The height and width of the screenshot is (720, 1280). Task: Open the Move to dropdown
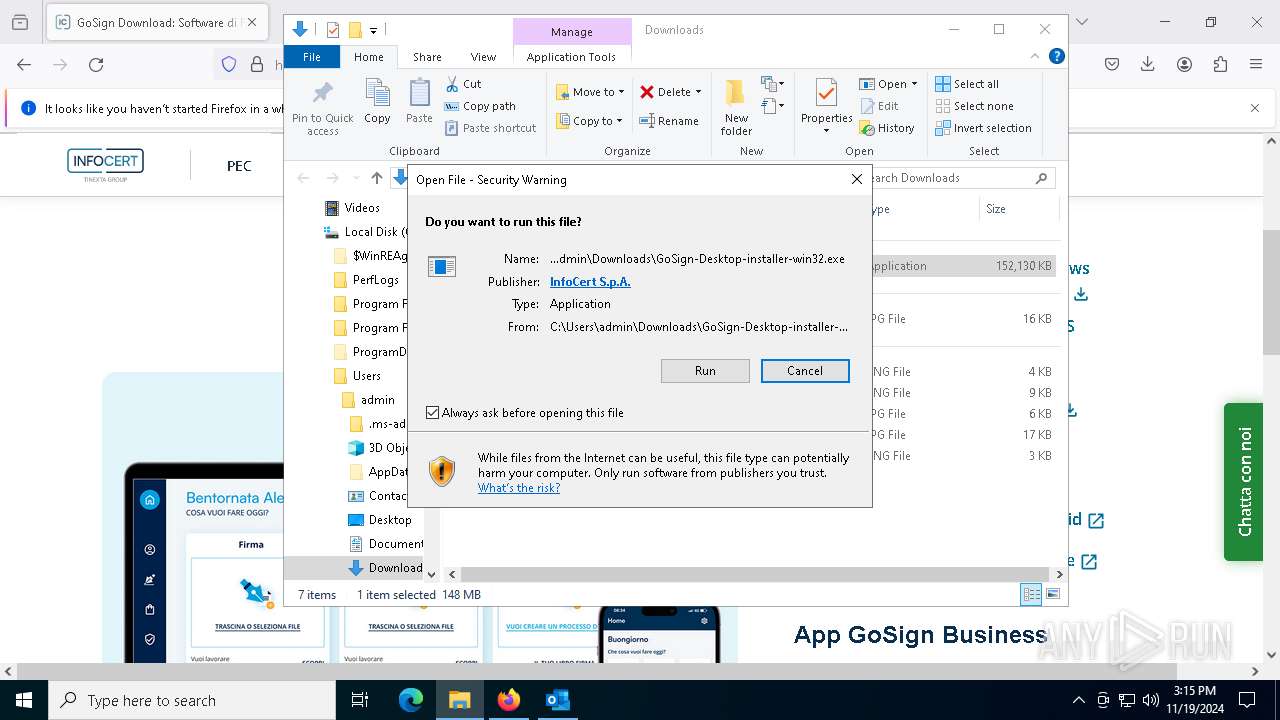point(590,92)
